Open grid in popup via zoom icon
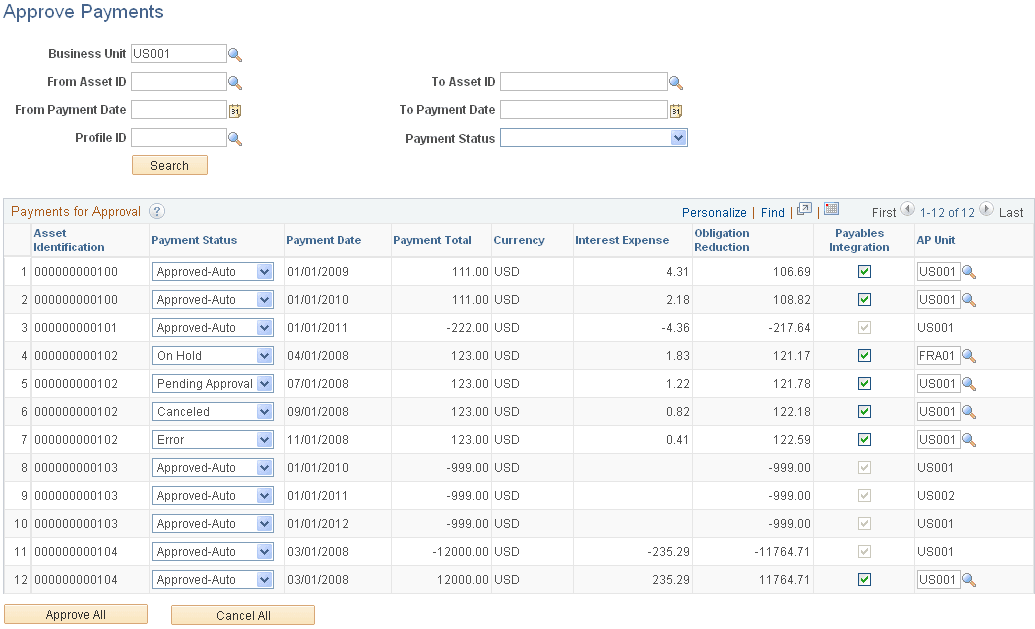The width and height of the screenshot is (1035, 629). pyautogui.click(x=804, y=212)
